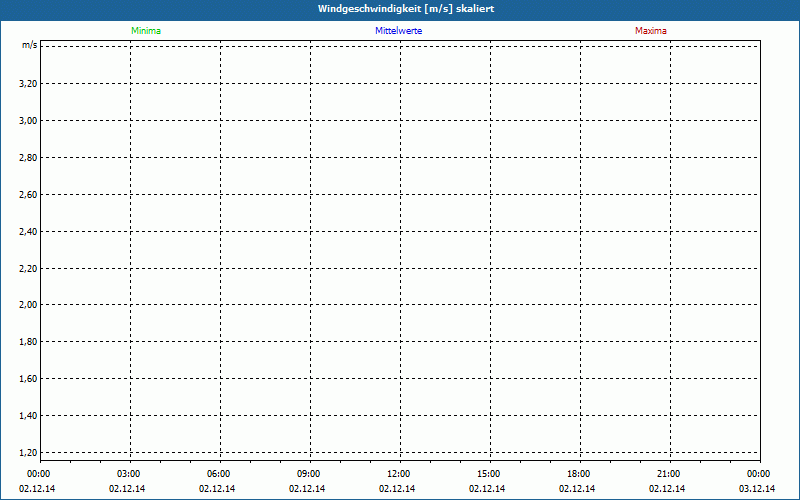Click the 1,60 y-axis value

point(28,379)
